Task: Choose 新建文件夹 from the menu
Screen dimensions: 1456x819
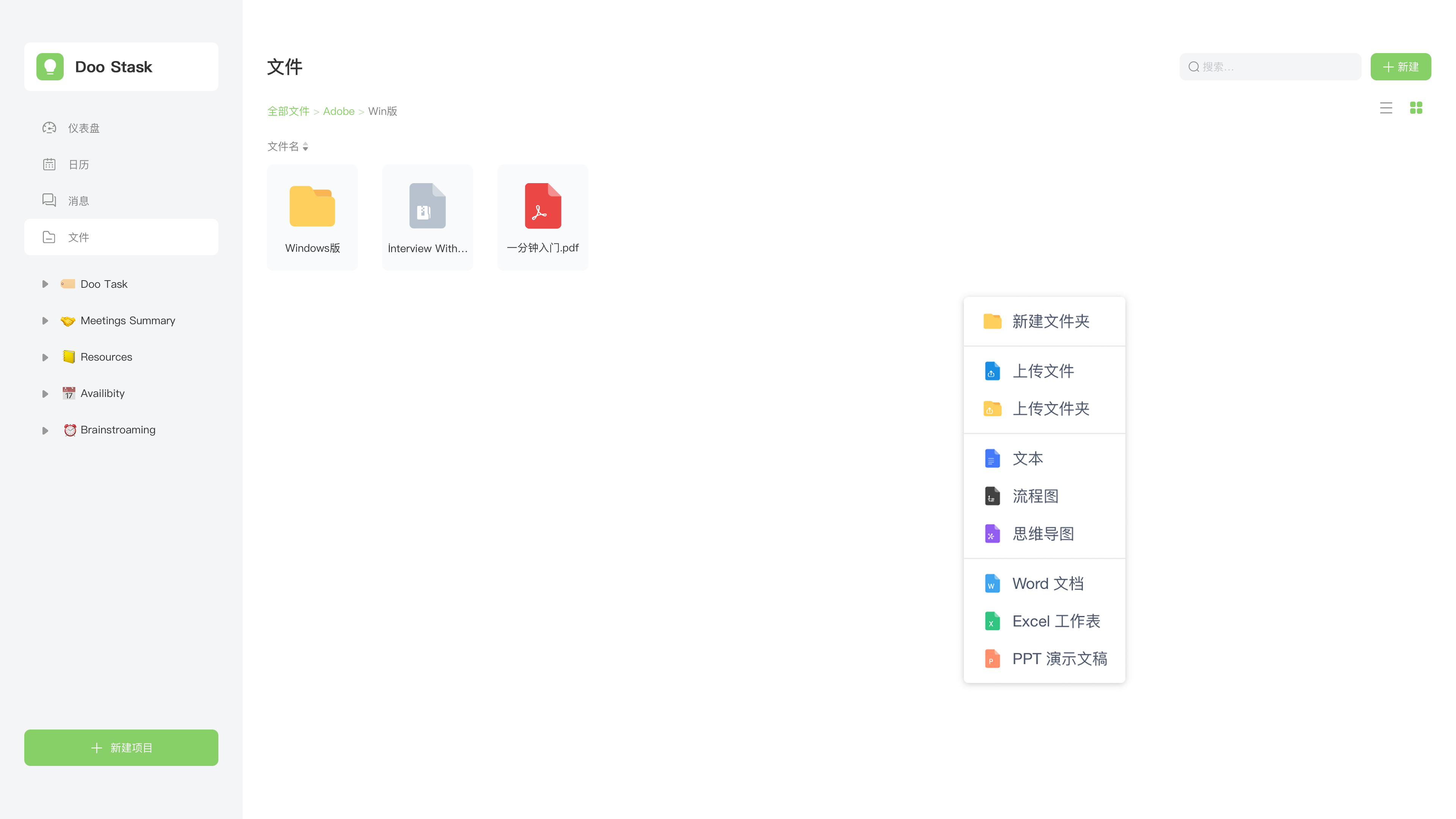Action: click(1050, 321)
